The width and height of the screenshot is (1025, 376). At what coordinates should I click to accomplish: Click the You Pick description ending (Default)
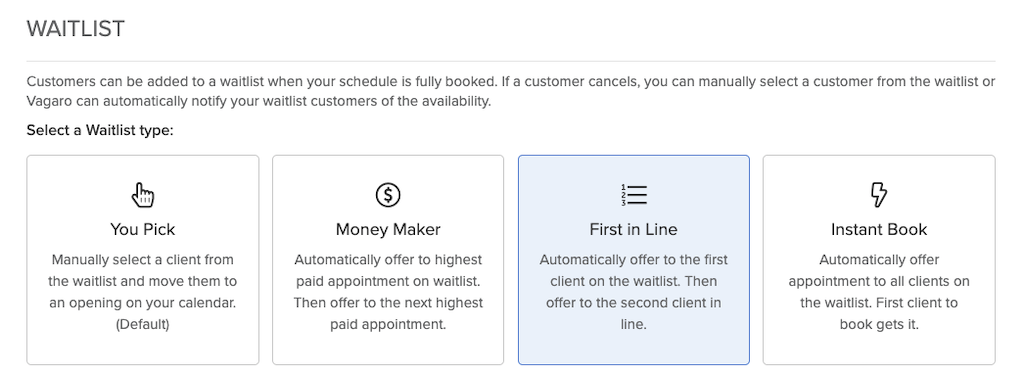tap(143, 292)
